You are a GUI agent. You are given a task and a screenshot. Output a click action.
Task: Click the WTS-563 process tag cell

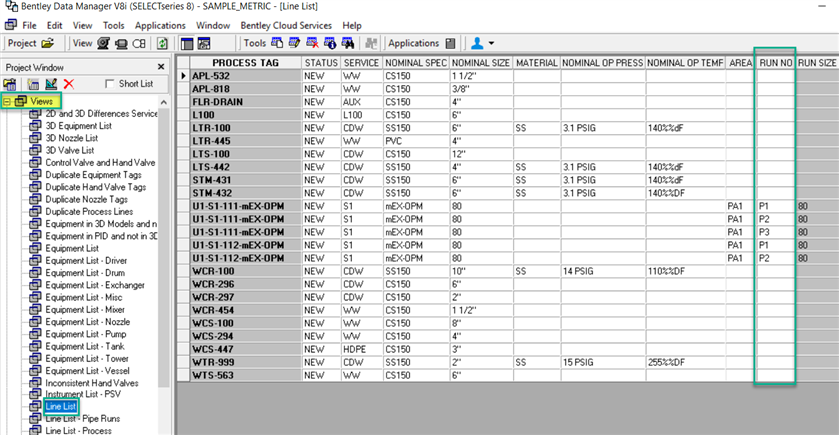[x=246, y=376]
